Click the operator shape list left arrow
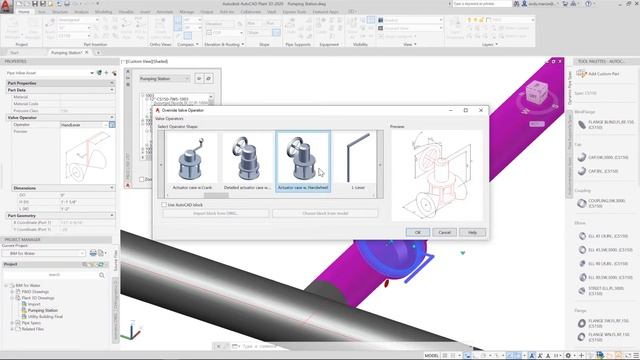Image resolution: width=640 pixels, height=360 pixels. pyautogui.click(x=161, y=165)
